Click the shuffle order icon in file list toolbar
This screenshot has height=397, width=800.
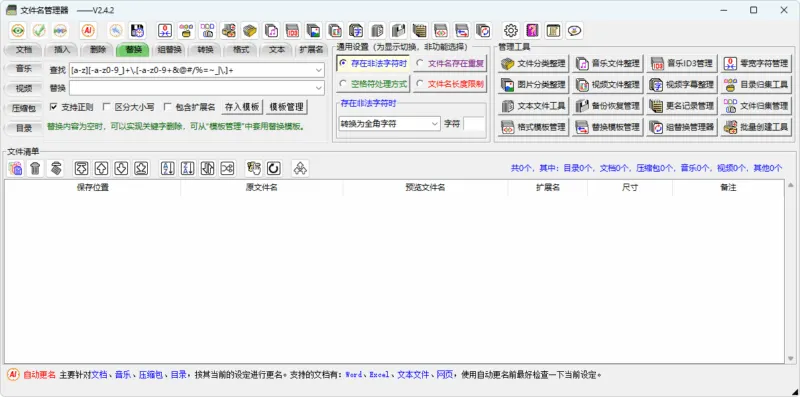click(x=227, y=168)
